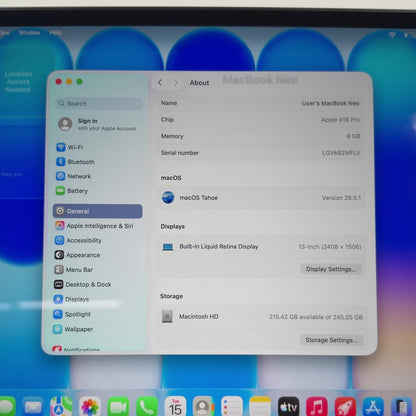This screenshot has height=416, width=416.
Task: Open Appearance settings
Action: coord(77,255)
